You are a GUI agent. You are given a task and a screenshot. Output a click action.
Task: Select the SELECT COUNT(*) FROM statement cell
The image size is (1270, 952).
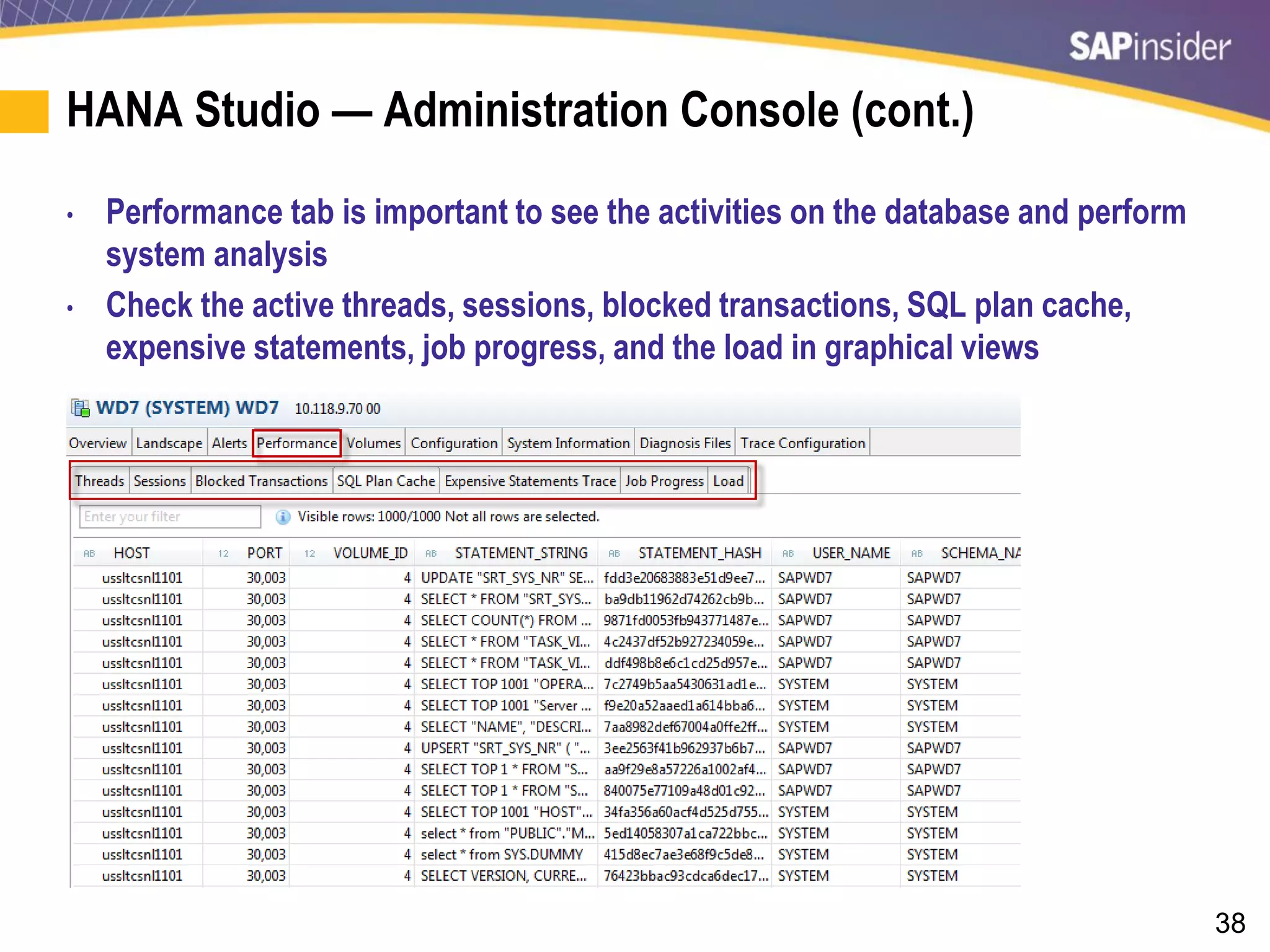506,620
